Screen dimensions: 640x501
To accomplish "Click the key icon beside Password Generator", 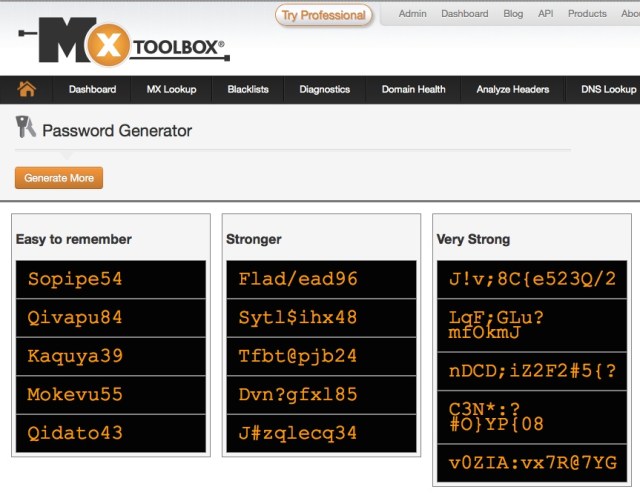I will coord(25,128).
